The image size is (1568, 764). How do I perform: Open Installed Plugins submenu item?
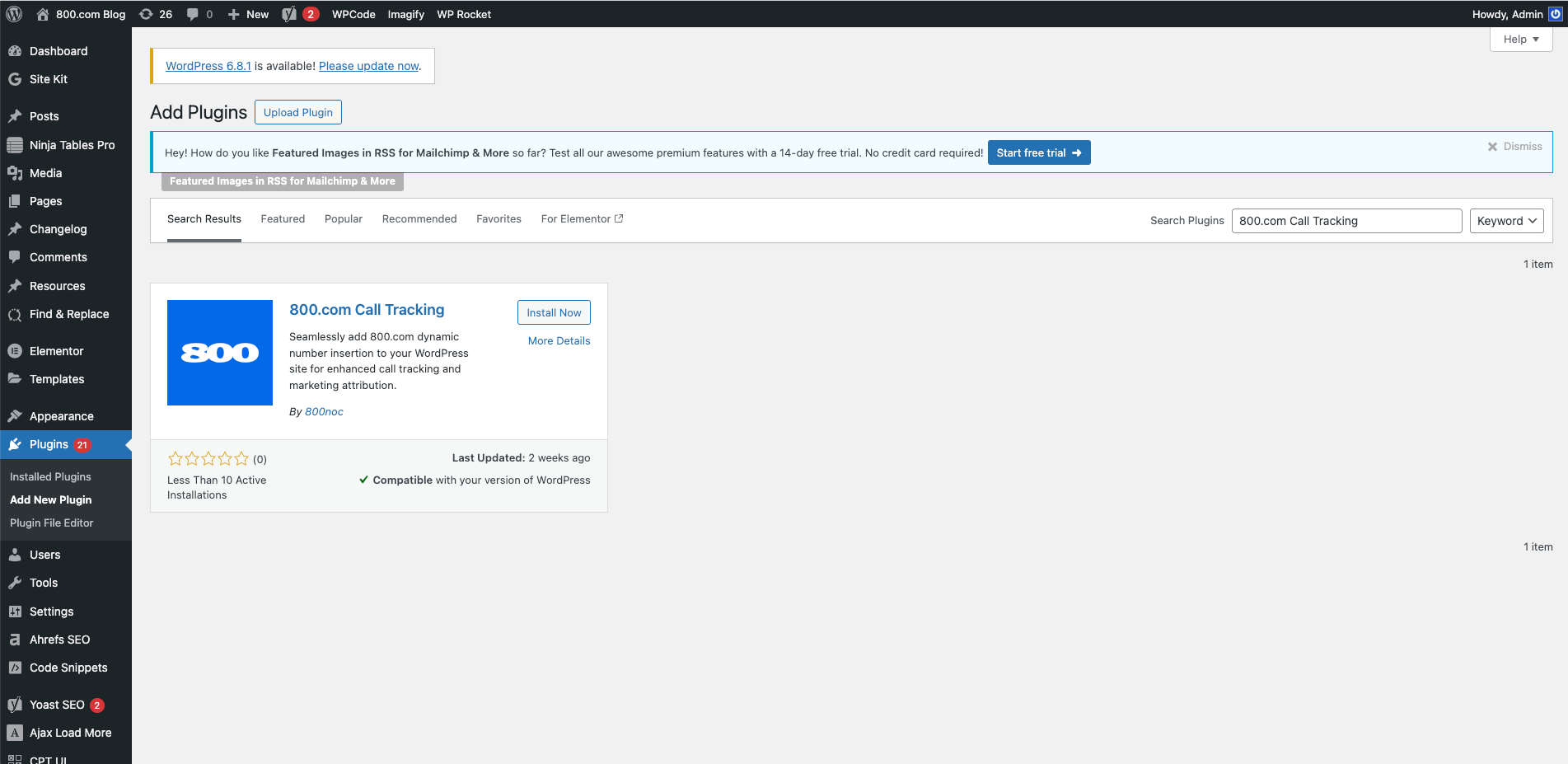tap(50, 477)
